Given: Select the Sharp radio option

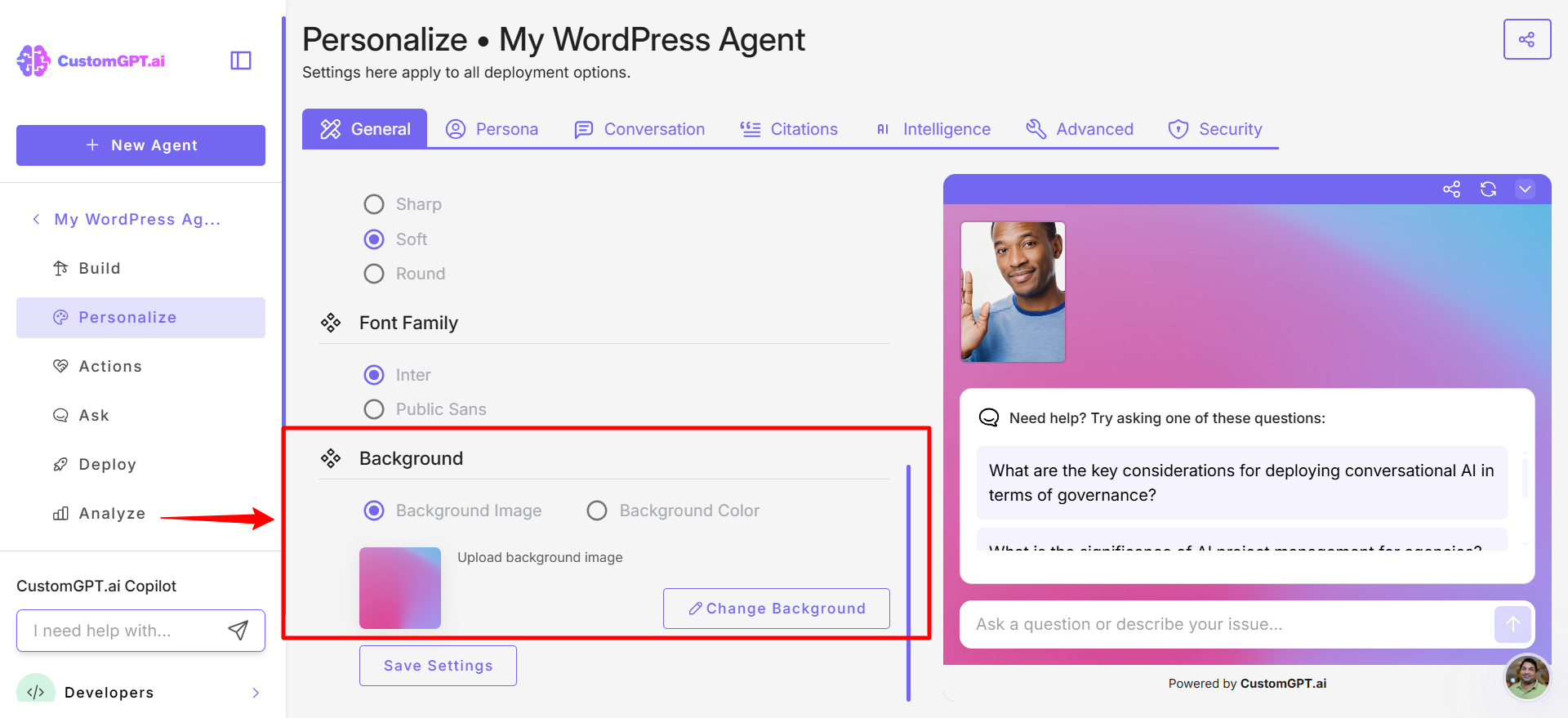Looking at the screenshot, I should tap(374, 204).
